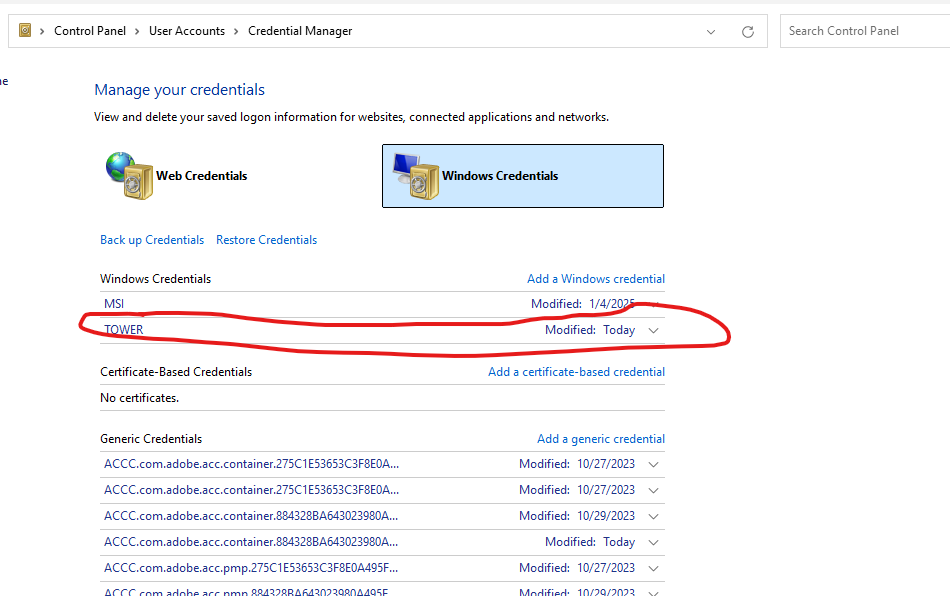Open the Web Credentials vault
The image size is (950, 596).
point(176,176)
